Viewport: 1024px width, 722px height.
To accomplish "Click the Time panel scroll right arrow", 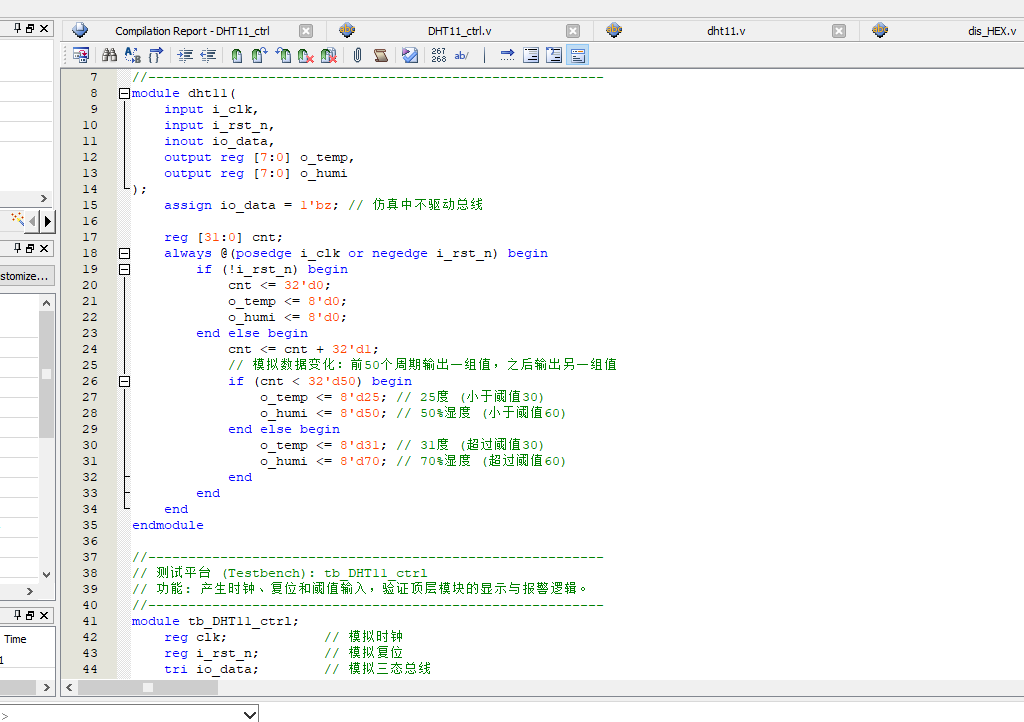I will click(x=46, y=687).
